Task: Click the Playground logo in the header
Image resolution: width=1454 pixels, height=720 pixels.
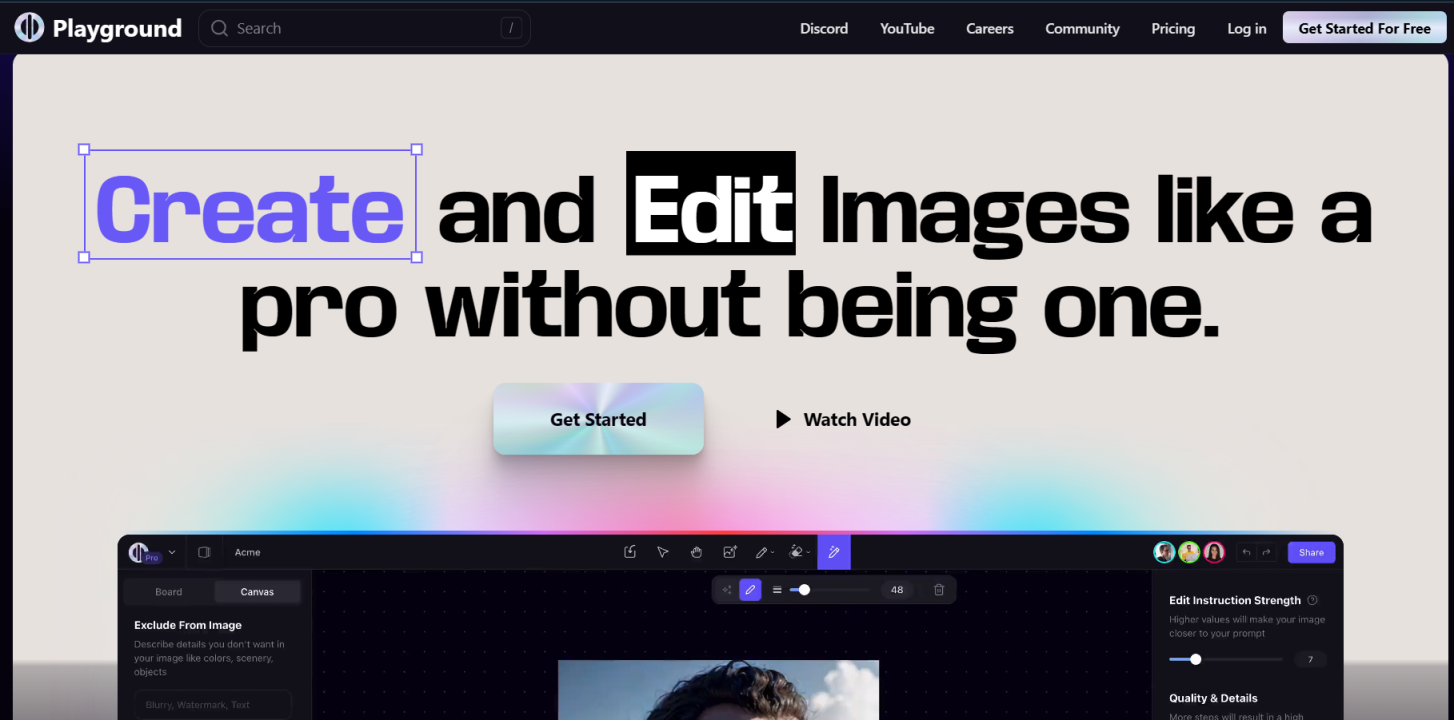Action: (98, 28)
